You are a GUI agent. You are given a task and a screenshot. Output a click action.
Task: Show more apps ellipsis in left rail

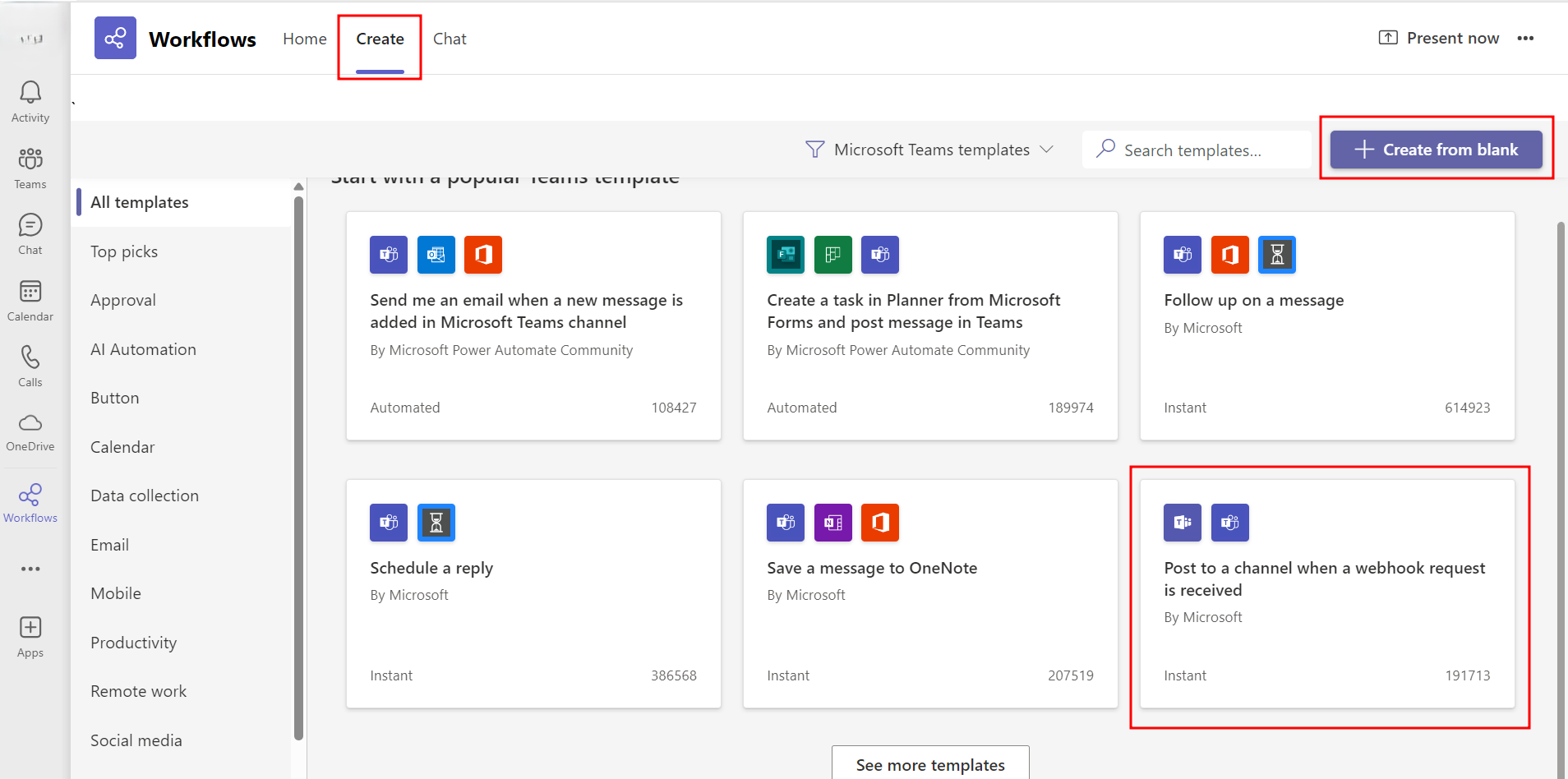coord(30,569)
